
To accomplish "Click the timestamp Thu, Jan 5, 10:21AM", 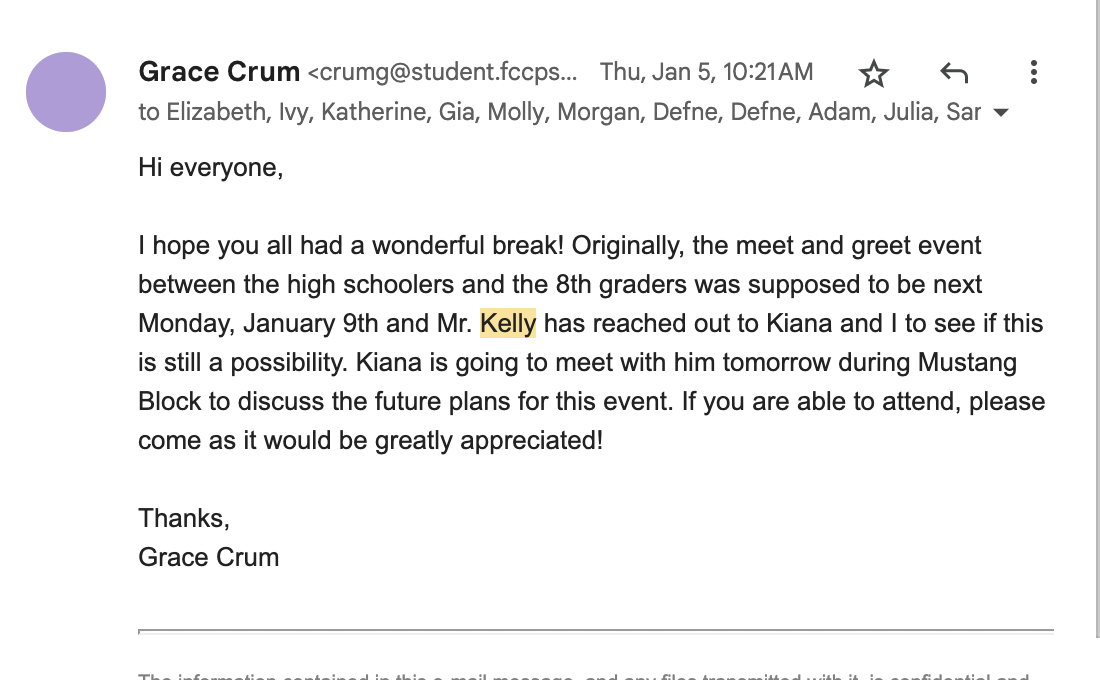I will 706,72.
